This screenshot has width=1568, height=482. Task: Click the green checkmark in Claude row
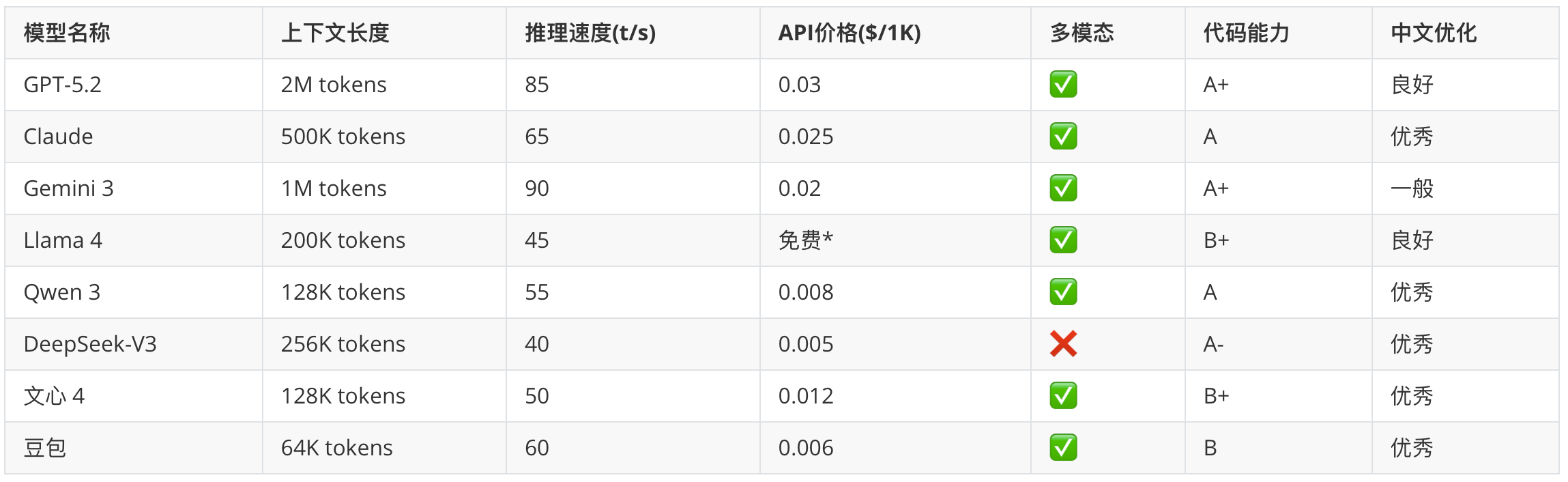coord(1063,137)
